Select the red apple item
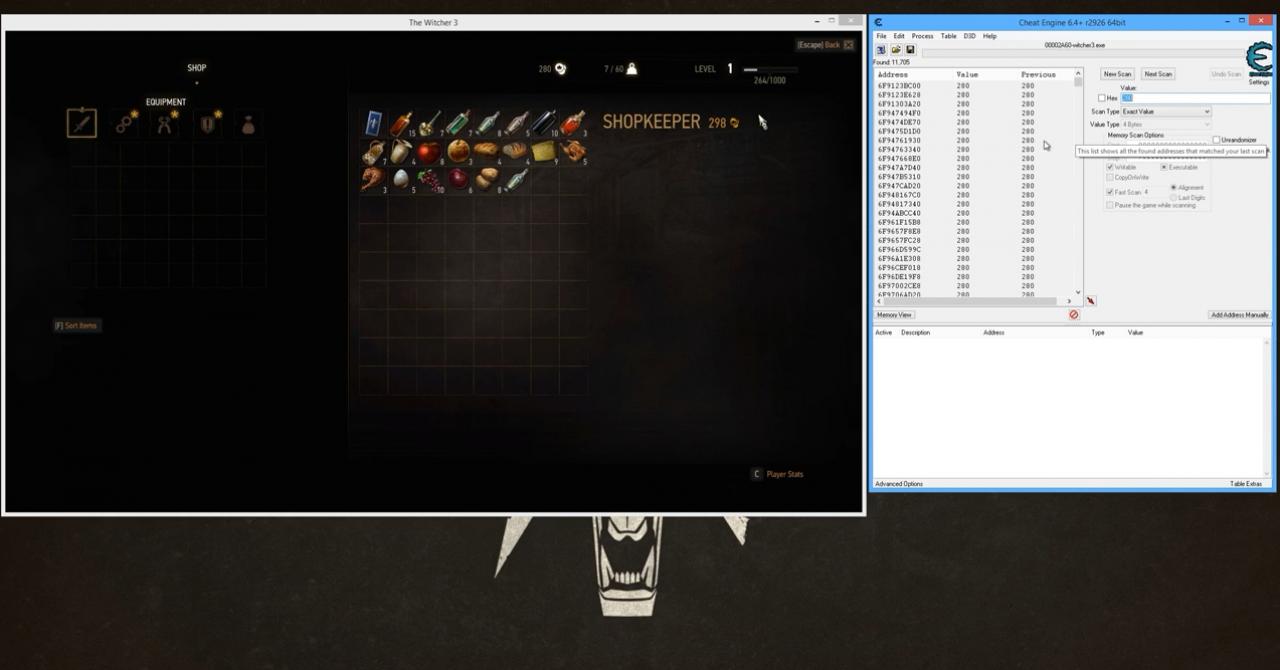Image resolution: width=1280 pixels, height=670 pixels. pyautogui.click(x=430, y=152)
